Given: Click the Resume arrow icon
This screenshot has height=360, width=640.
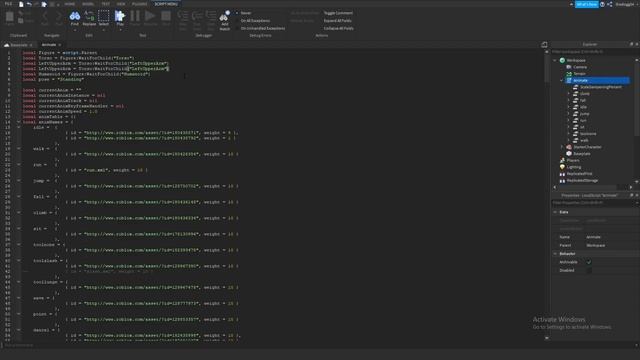Looking at the screenshot, I should click(150, 16).
